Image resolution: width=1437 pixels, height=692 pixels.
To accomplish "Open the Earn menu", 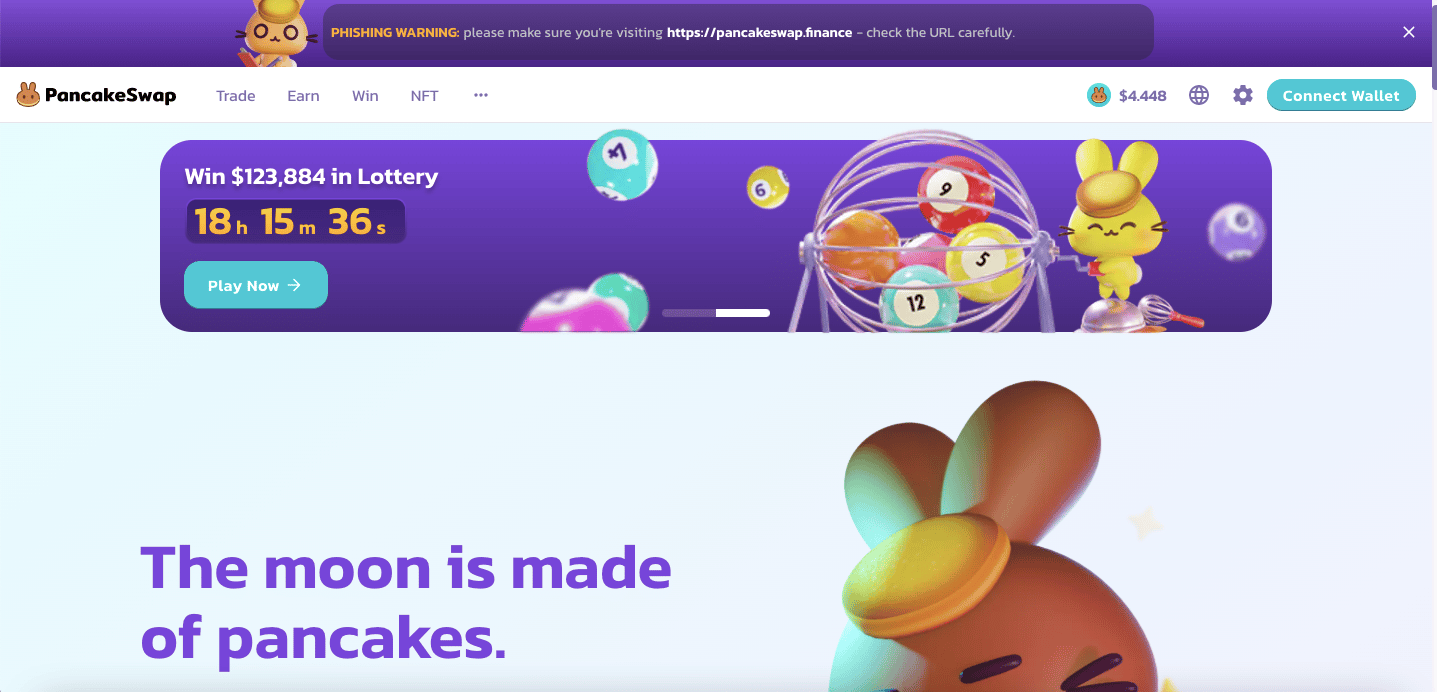I will point(303,96).
